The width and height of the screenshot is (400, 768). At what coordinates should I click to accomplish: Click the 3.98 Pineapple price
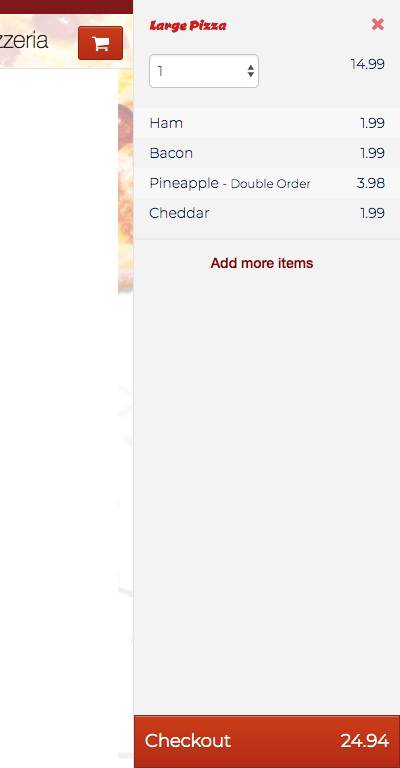click(371, 183)
